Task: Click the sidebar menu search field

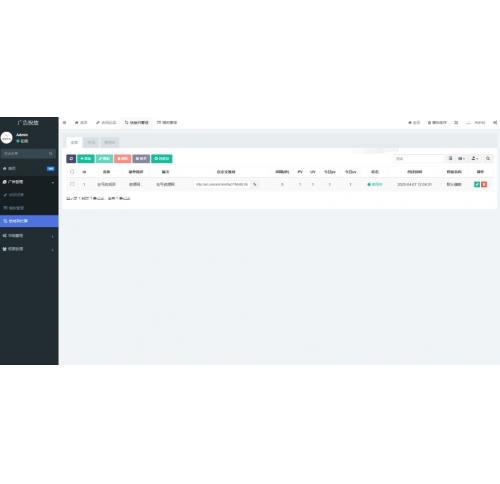Action: 28,153
